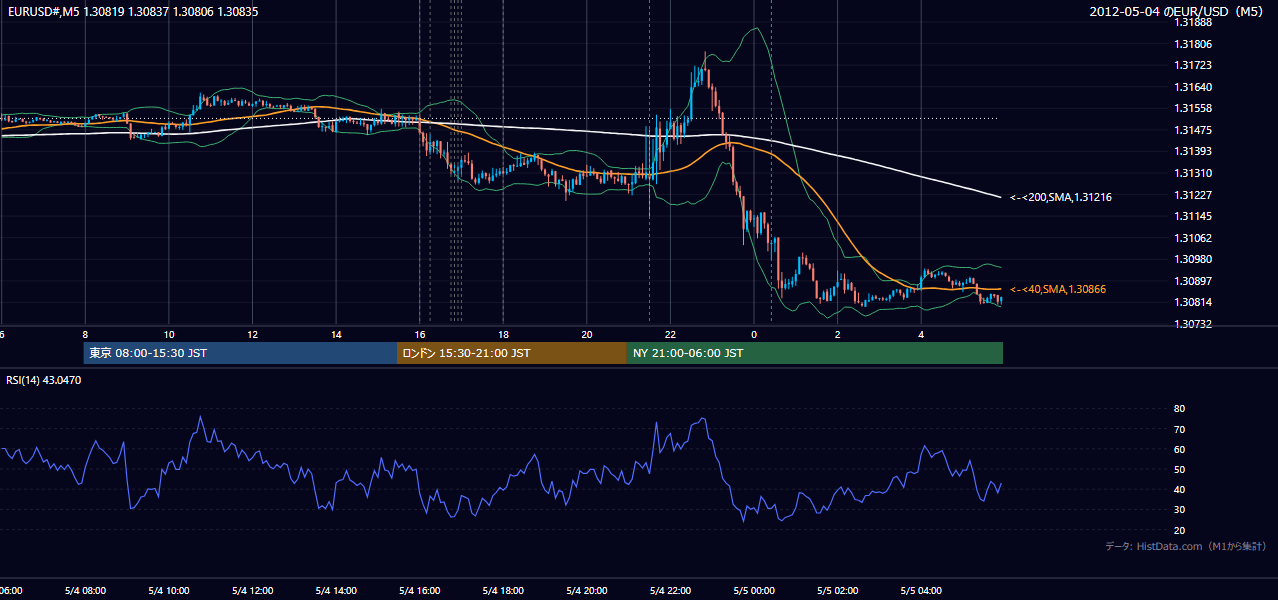Click hour label 22 under price chart
This screenshot has width=1278, height=600.
point(670,334)
